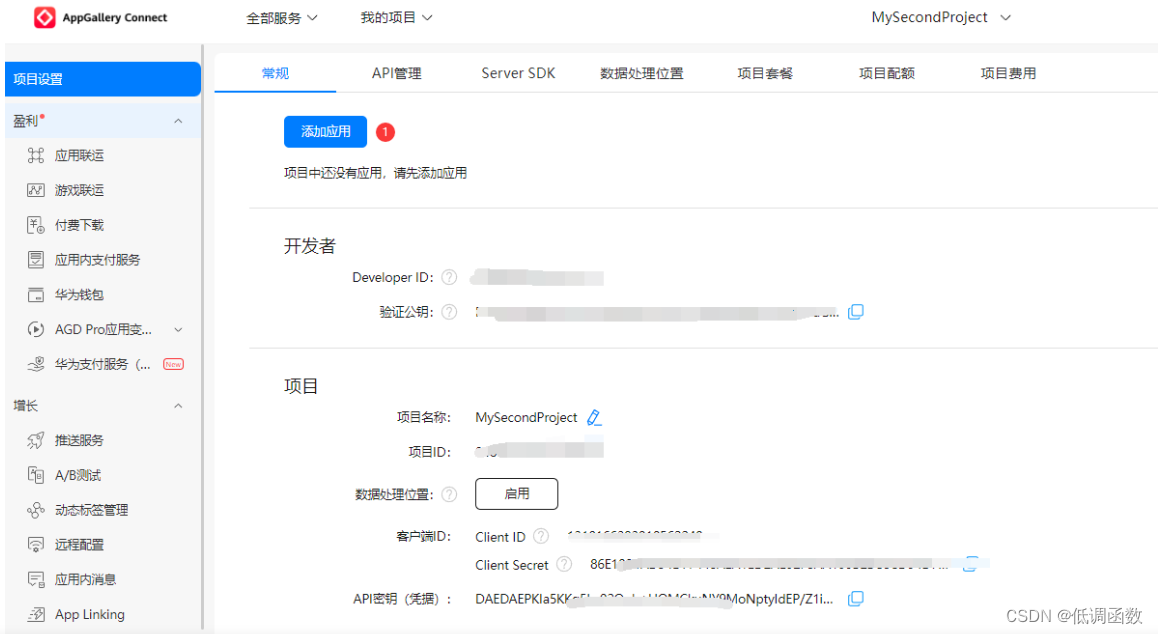Switch to the API管理 tab

click(x=397, y=73)
